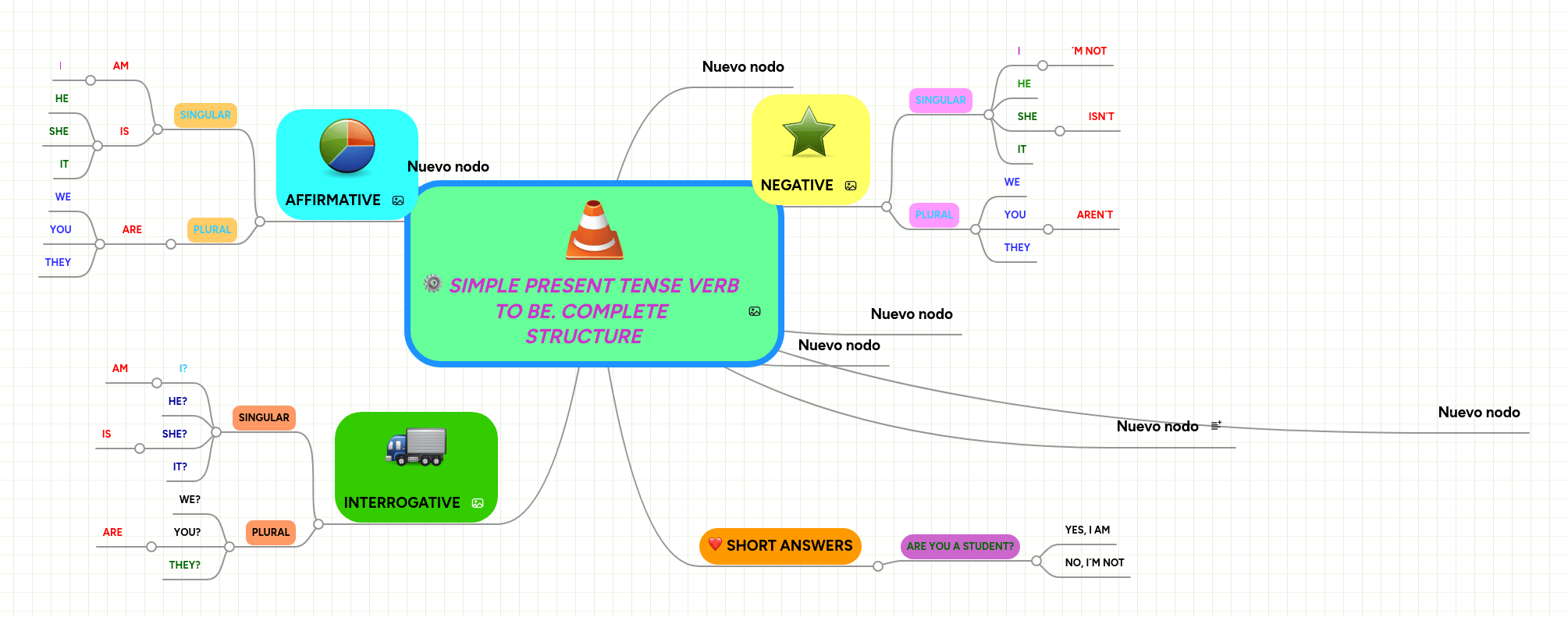Click the truck icon in INTERROGATIVE node

click(x=416, y=447)
